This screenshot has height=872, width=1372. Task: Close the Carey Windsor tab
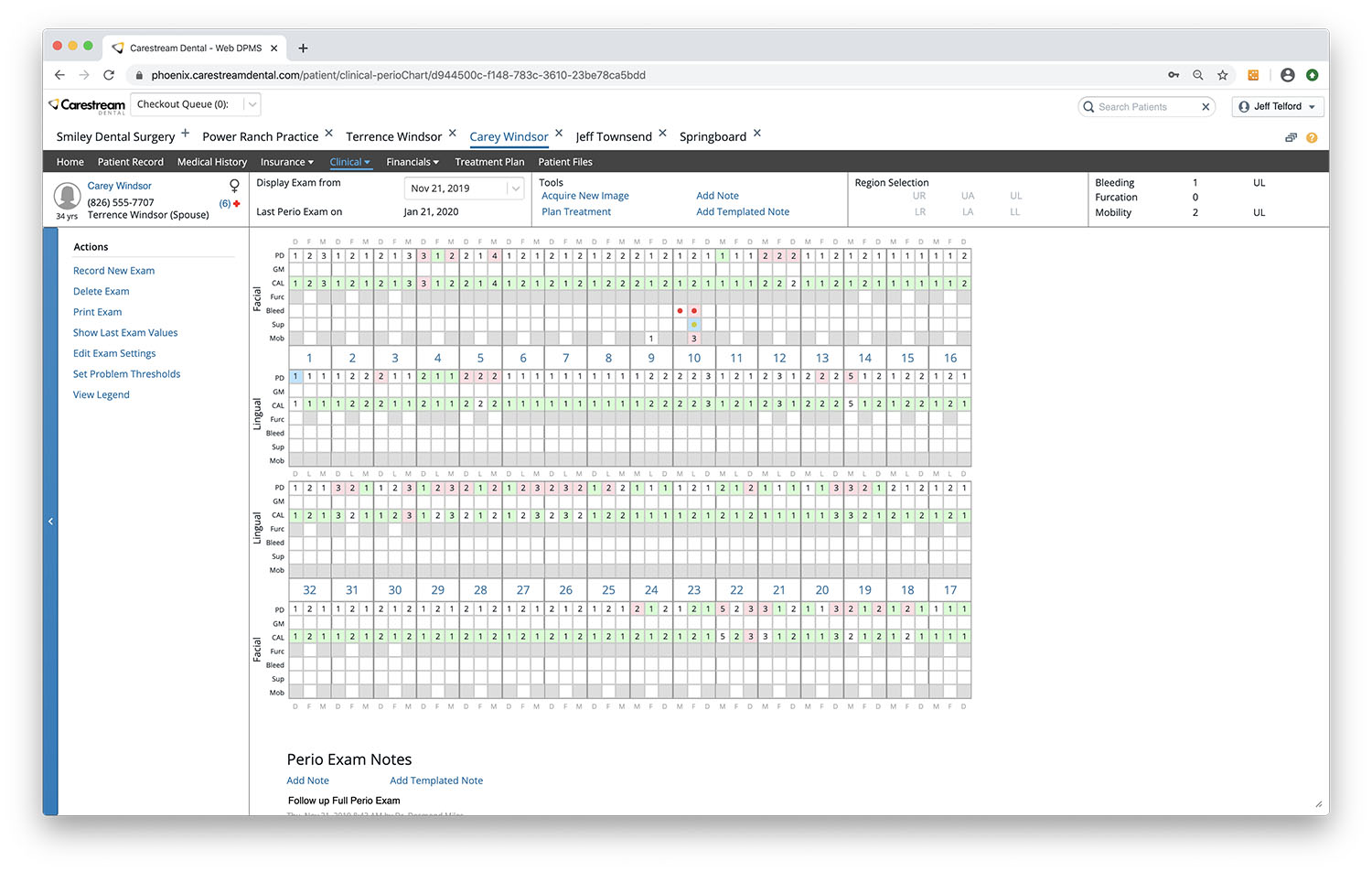[559, 134]
